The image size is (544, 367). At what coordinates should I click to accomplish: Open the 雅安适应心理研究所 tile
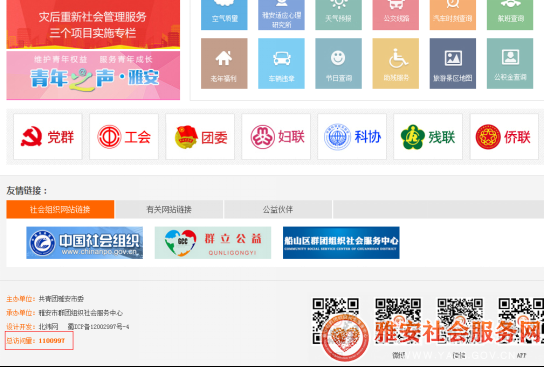click(x=281, y=15)
